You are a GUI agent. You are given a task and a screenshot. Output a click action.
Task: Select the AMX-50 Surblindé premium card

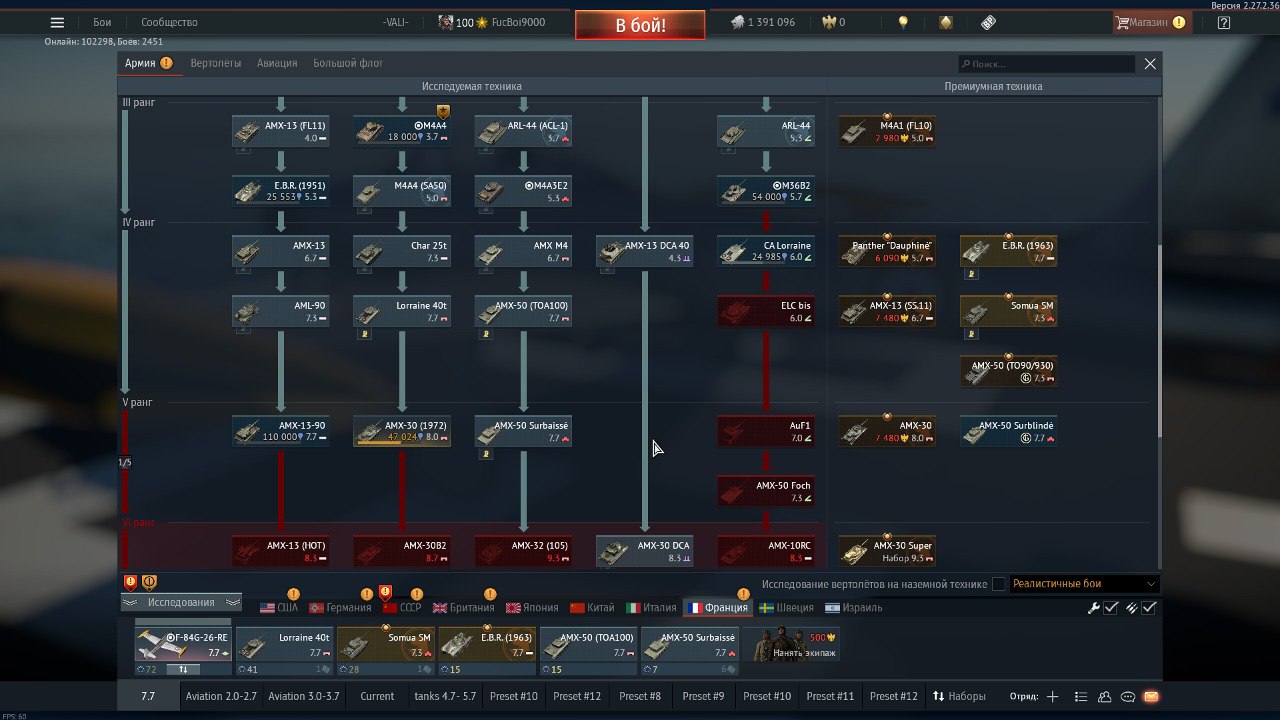tap(1008, 431)
